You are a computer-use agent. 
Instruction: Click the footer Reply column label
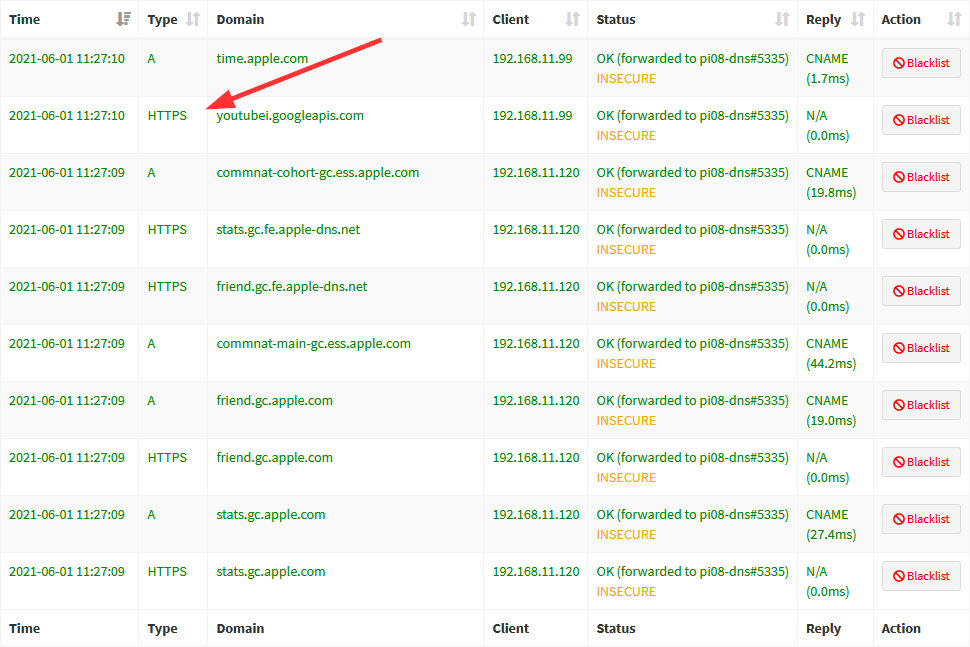823,628
